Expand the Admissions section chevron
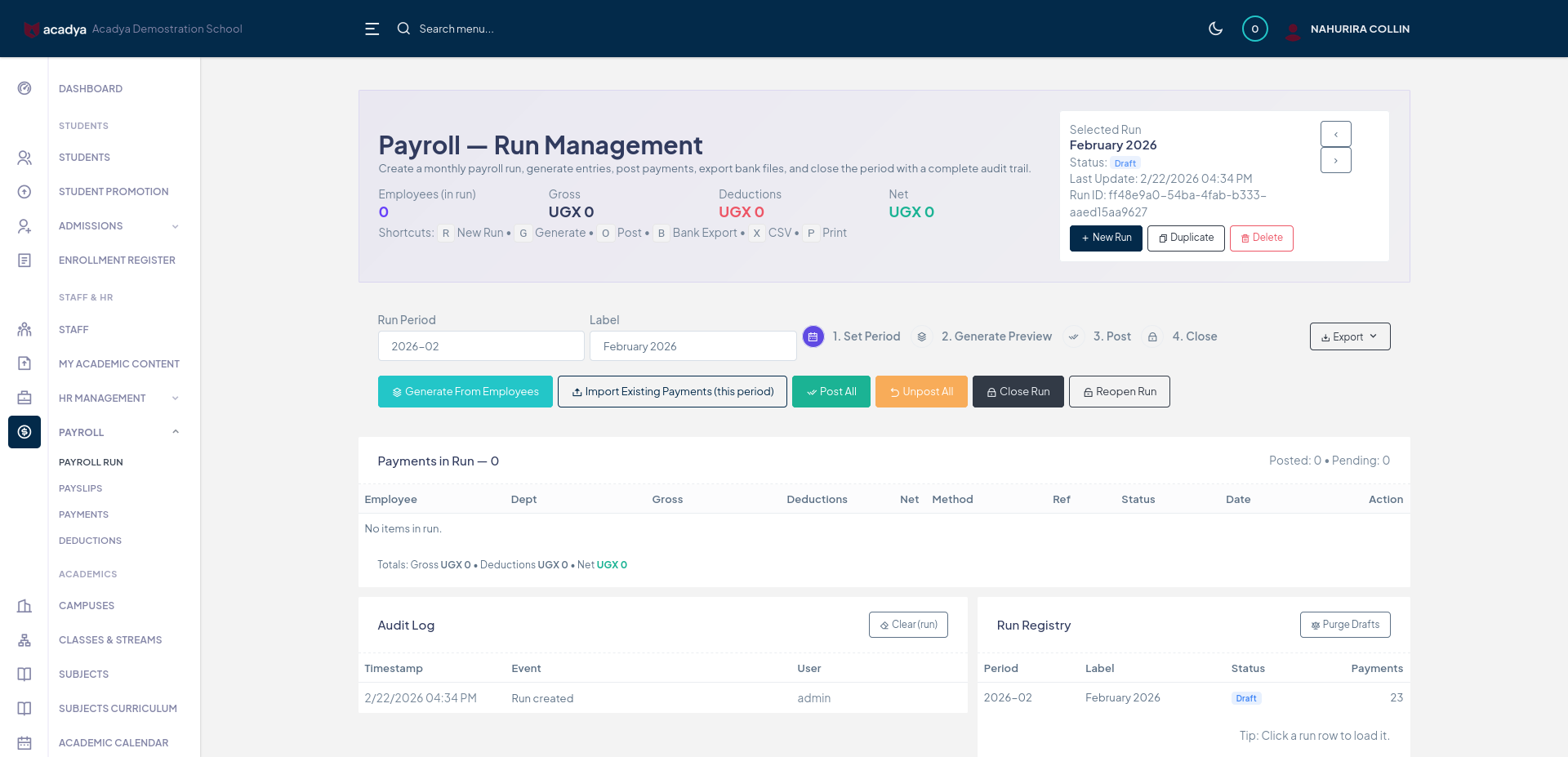 click(176, 225)
